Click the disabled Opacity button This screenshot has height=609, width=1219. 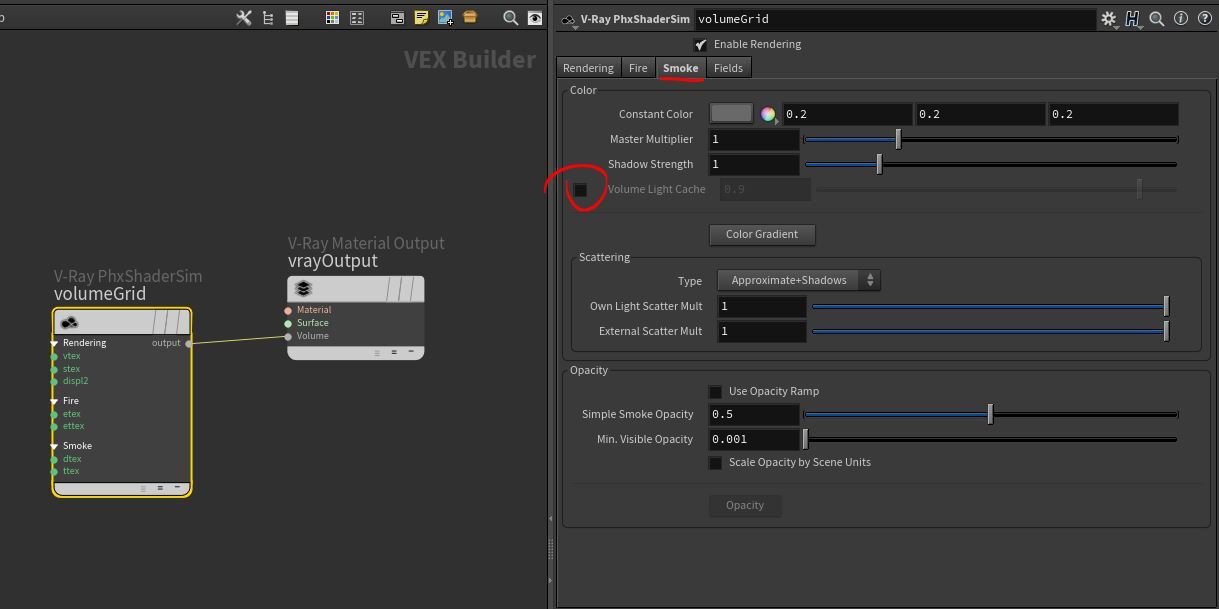click(745, 506)
